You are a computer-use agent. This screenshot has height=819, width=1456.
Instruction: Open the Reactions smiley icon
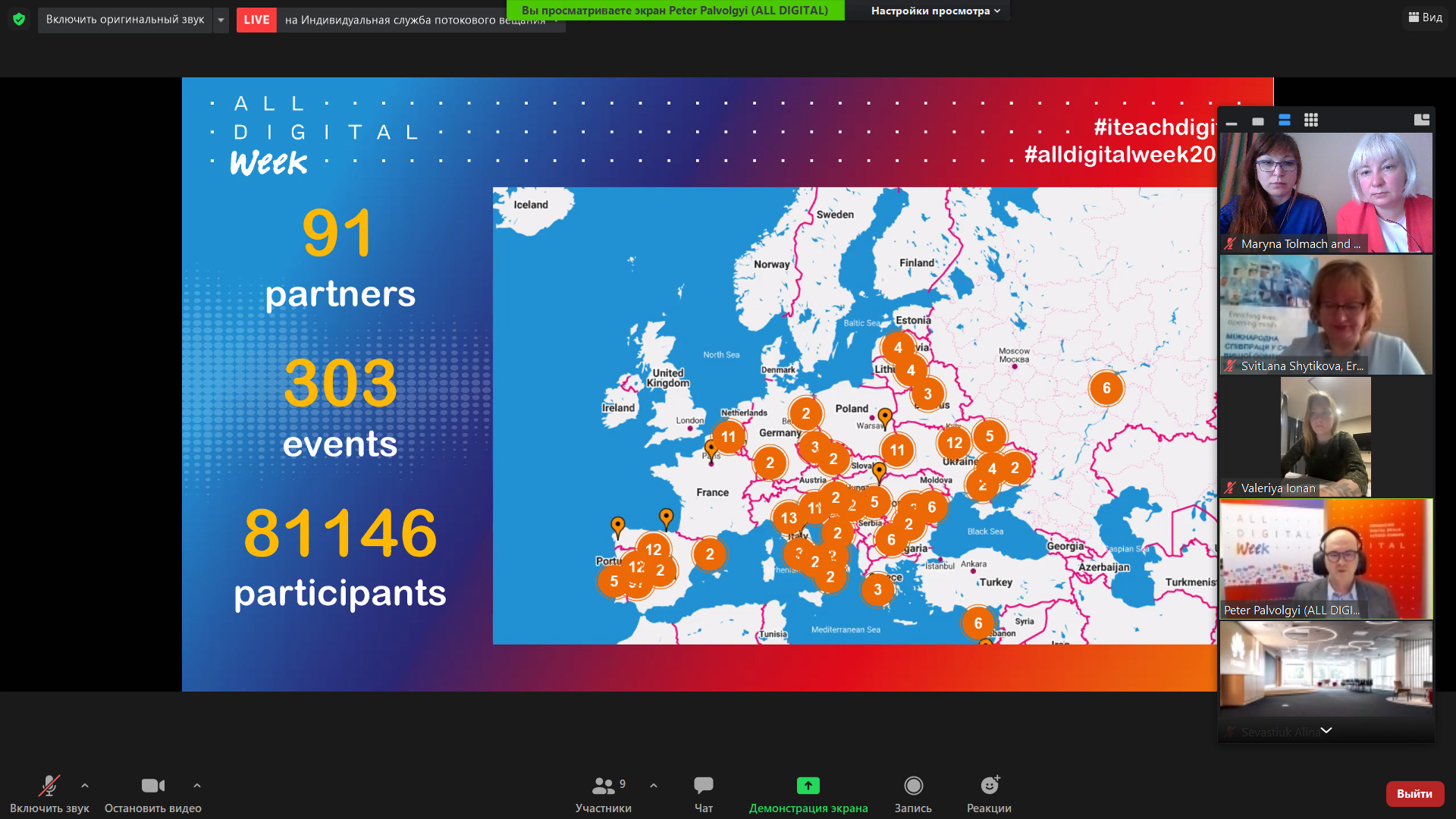989,786
